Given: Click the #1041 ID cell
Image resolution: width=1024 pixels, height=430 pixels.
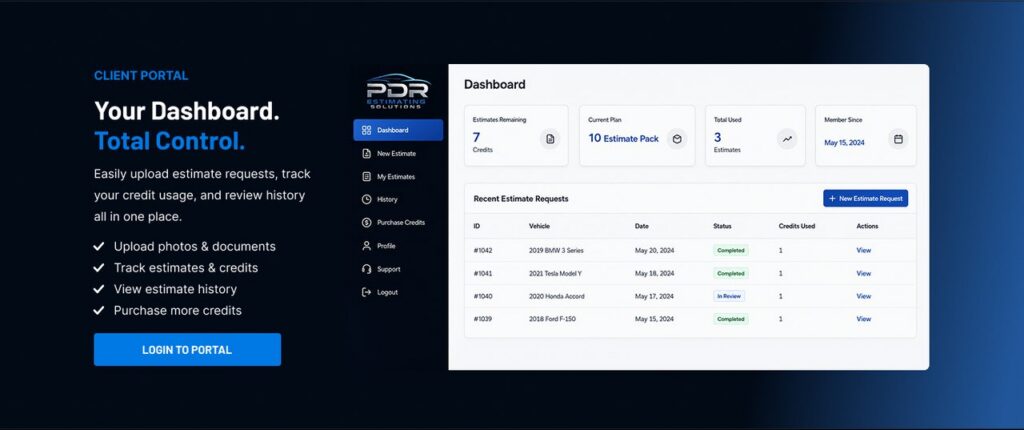Looking at the screenshot, I should (x=483, y=273).
